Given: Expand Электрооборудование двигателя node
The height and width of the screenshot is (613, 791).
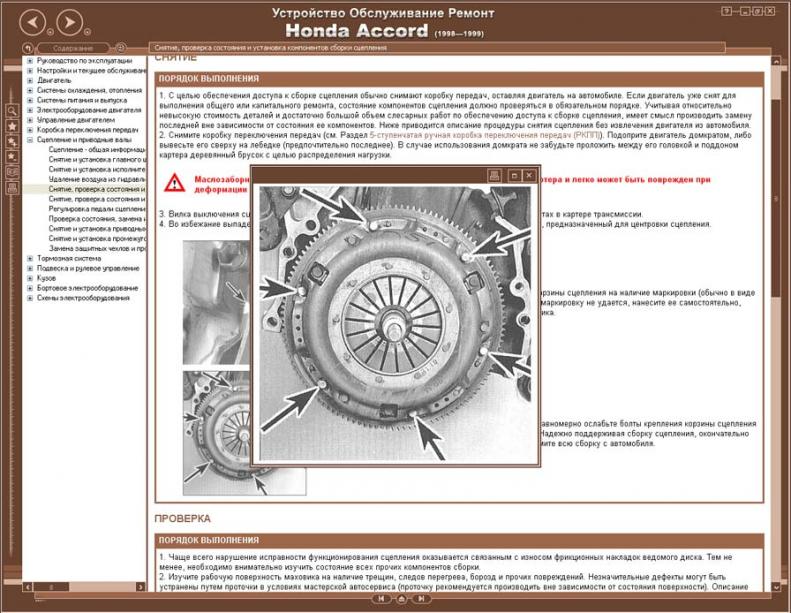Looking at the screenshot, I should pos(30,110).
